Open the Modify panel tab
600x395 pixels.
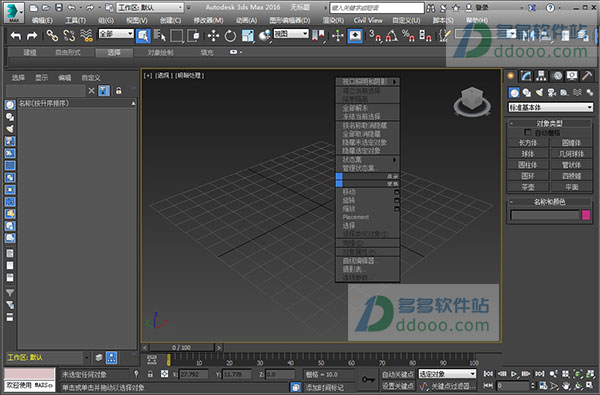tap(526, 76)
